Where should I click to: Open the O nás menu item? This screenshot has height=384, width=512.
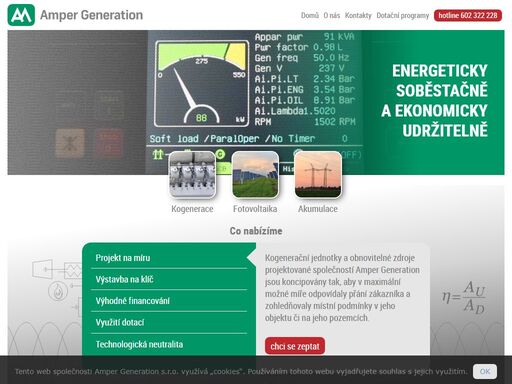click(332, 15)
